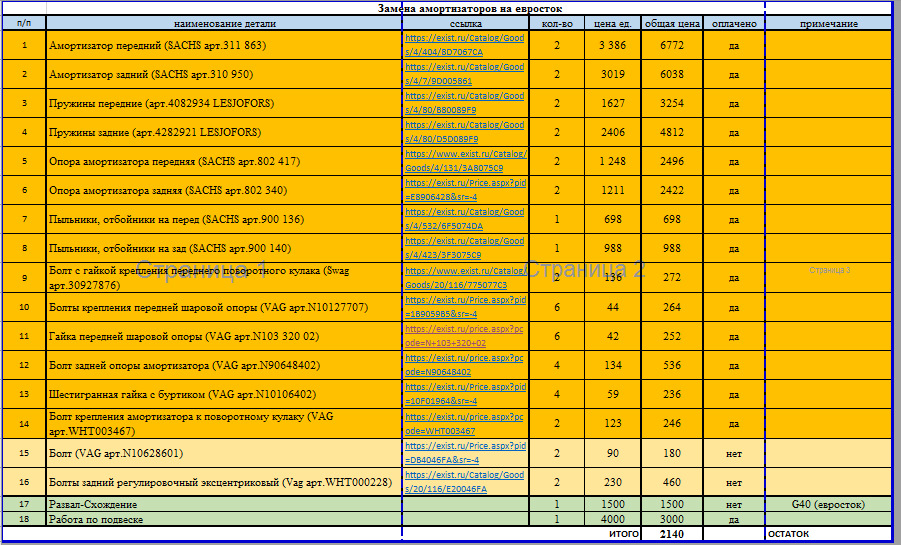901x545 pixels.
Task: Select cell Болт задней опоры амортизатора
Action: pos(224,365)
